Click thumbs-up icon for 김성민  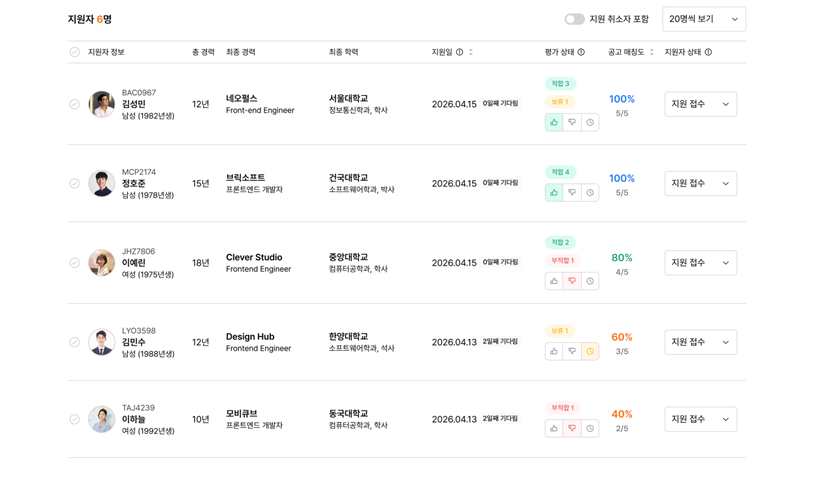(x=554, y=122)
